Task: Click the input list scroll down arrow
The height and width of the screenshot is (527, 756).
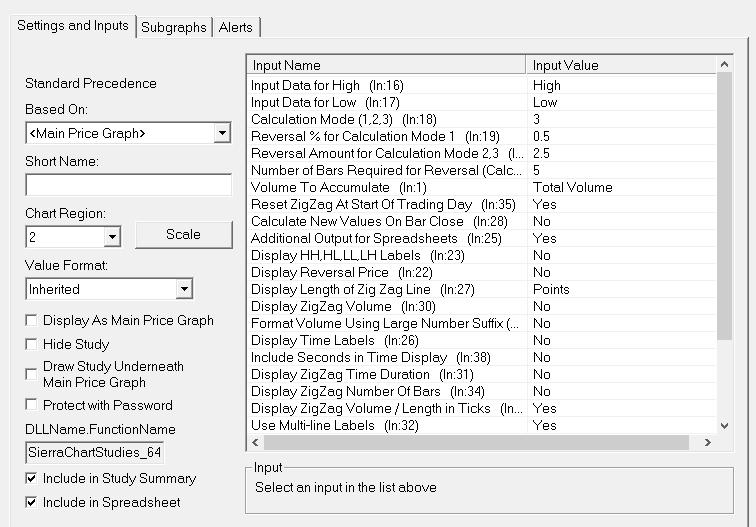Action: point(724,426)
